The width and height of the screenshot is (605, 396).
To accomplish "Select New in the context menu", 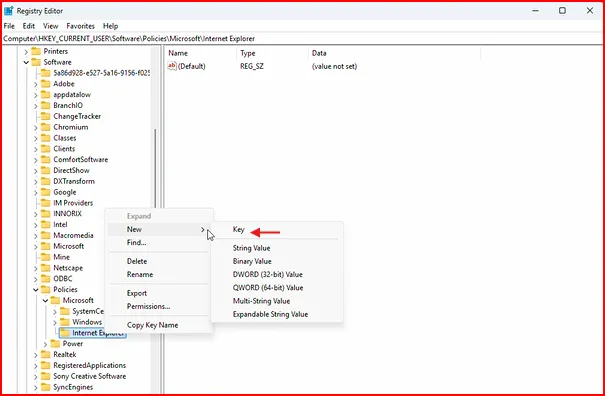I will [x=159, y=229].
